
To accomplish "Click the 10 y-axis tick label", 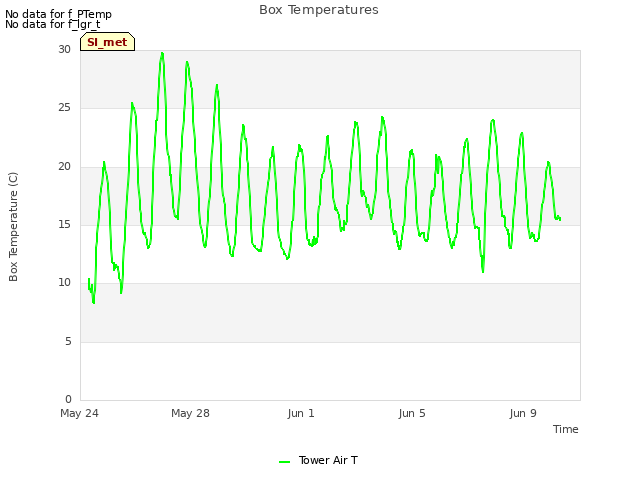I will click(x=64, y=282).
